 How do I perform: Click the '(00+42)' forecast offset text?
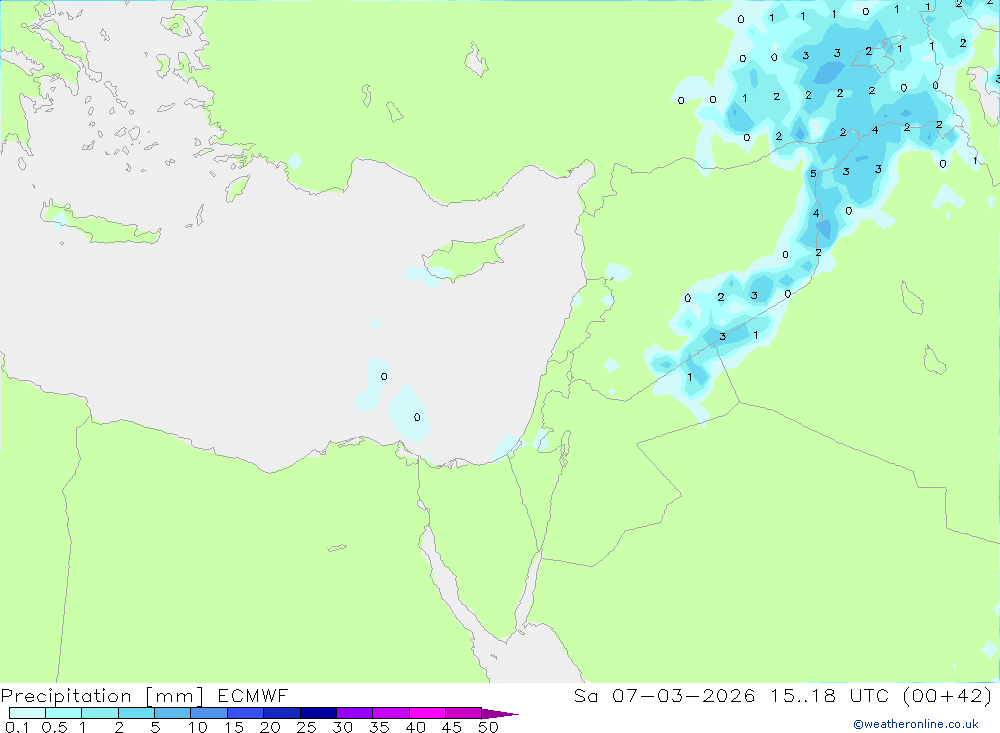point(948,695)
